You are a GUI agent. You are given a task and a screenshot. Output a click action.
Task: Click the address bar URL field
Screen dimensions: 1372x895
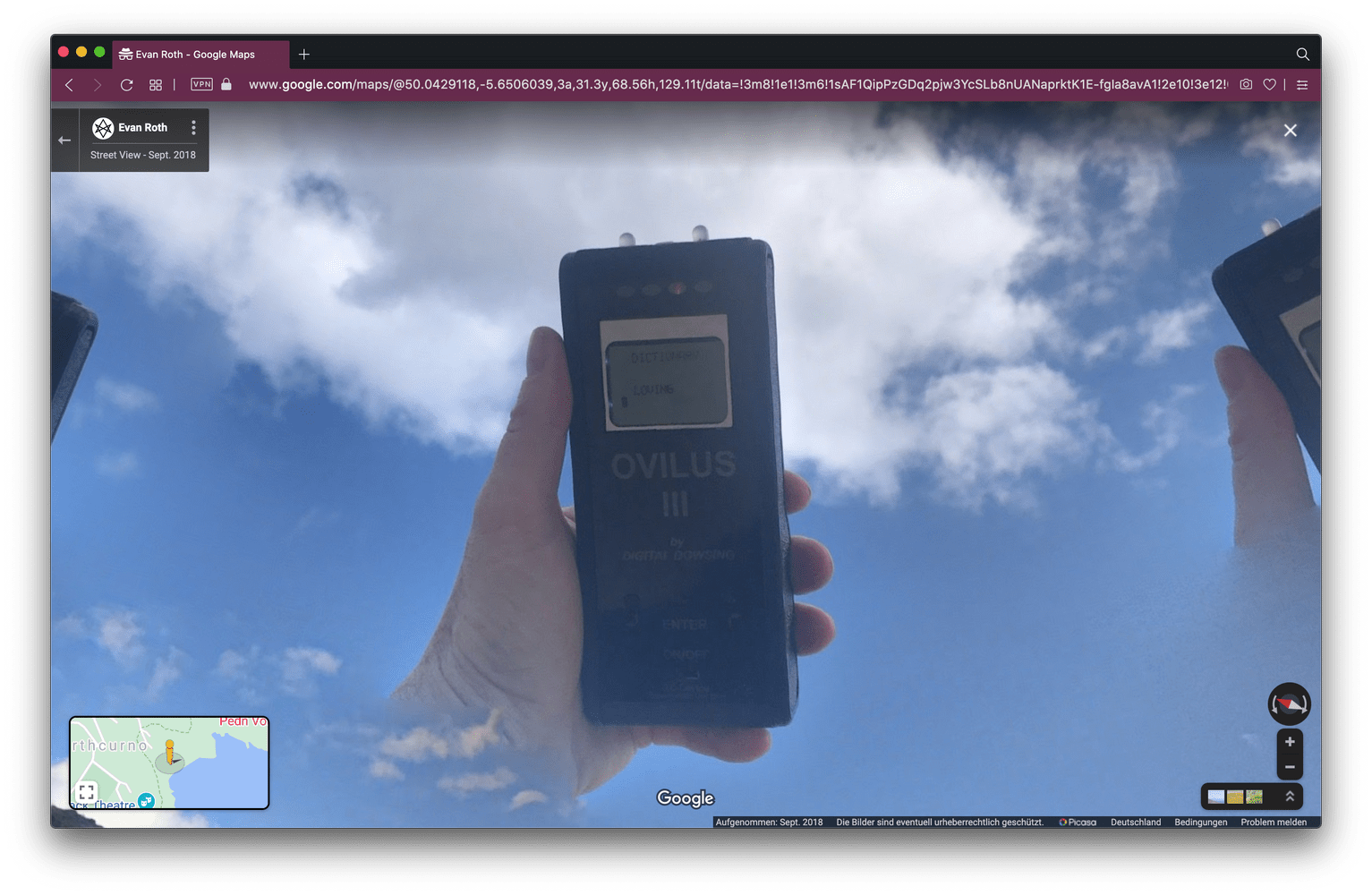(737, 84)
